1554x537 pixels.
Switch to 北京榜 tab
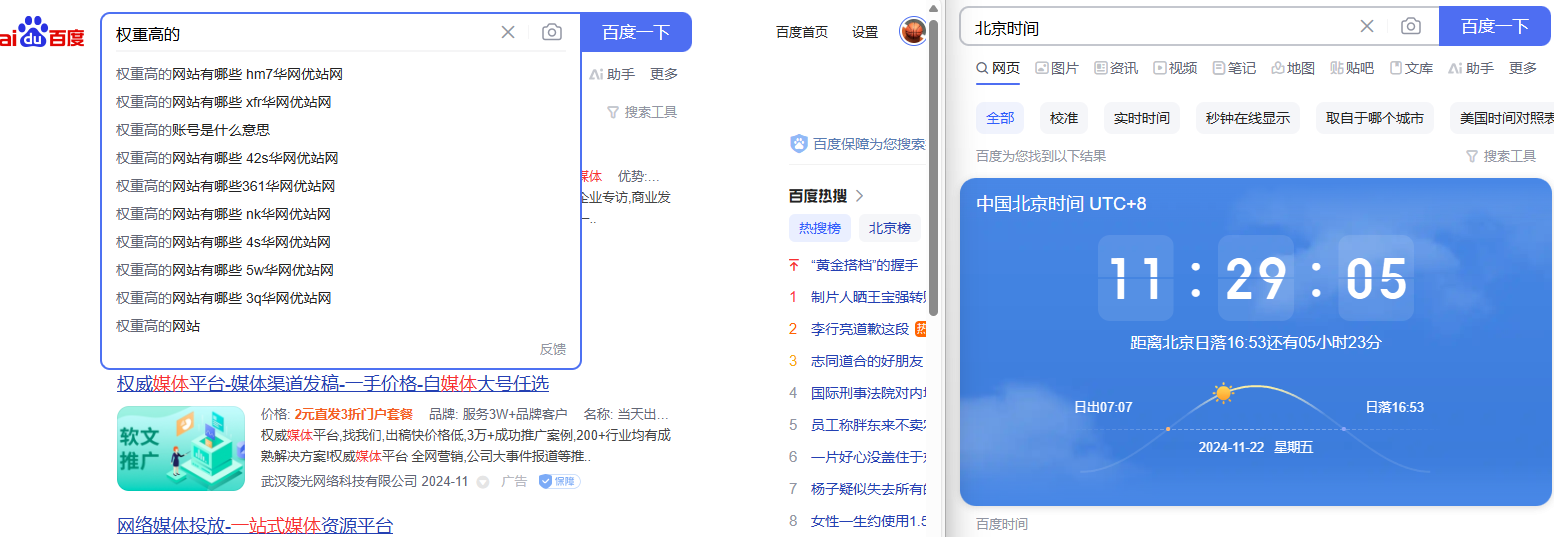click(890, 228)
